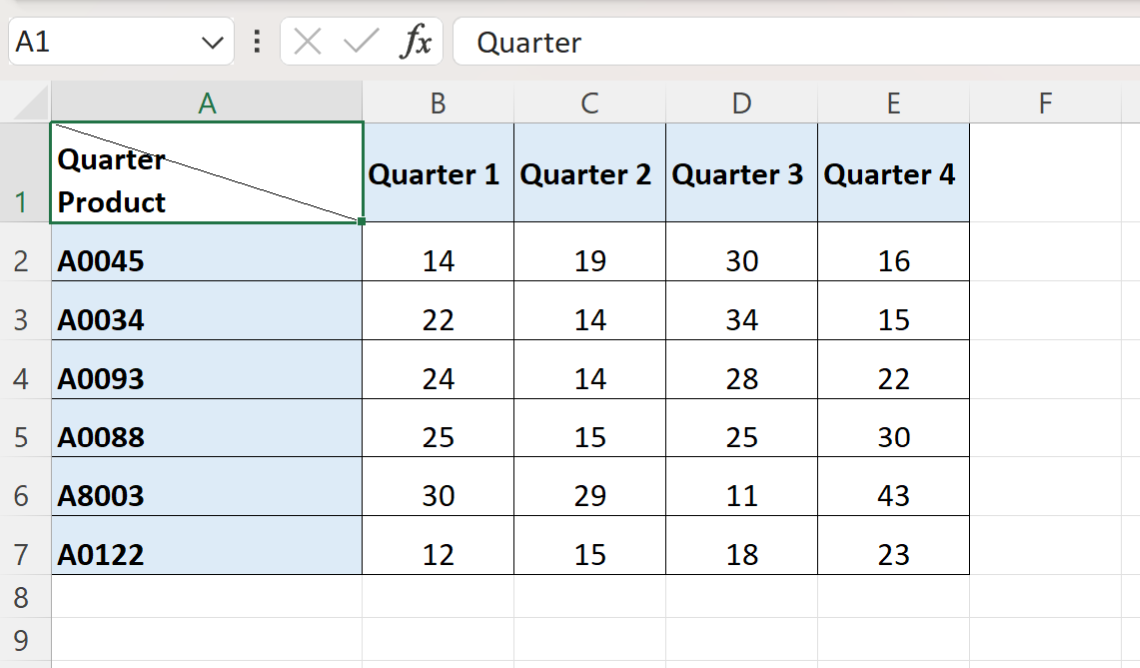
Task: Confirm the entry with the checkmark icon
Action: click(x=361, y=41)
